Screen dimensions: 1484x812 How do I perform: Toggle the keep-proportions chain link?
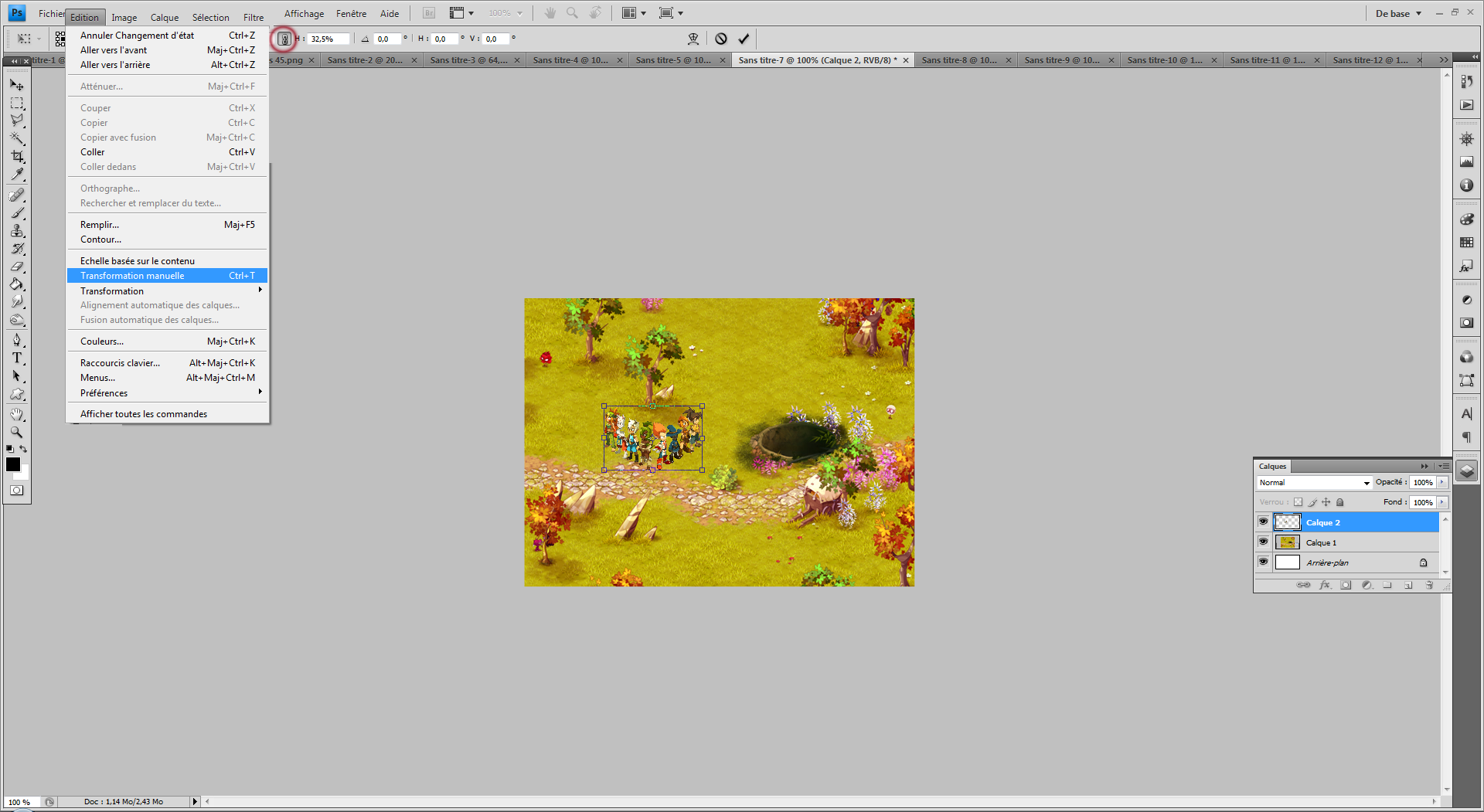(x=284, y=39)
